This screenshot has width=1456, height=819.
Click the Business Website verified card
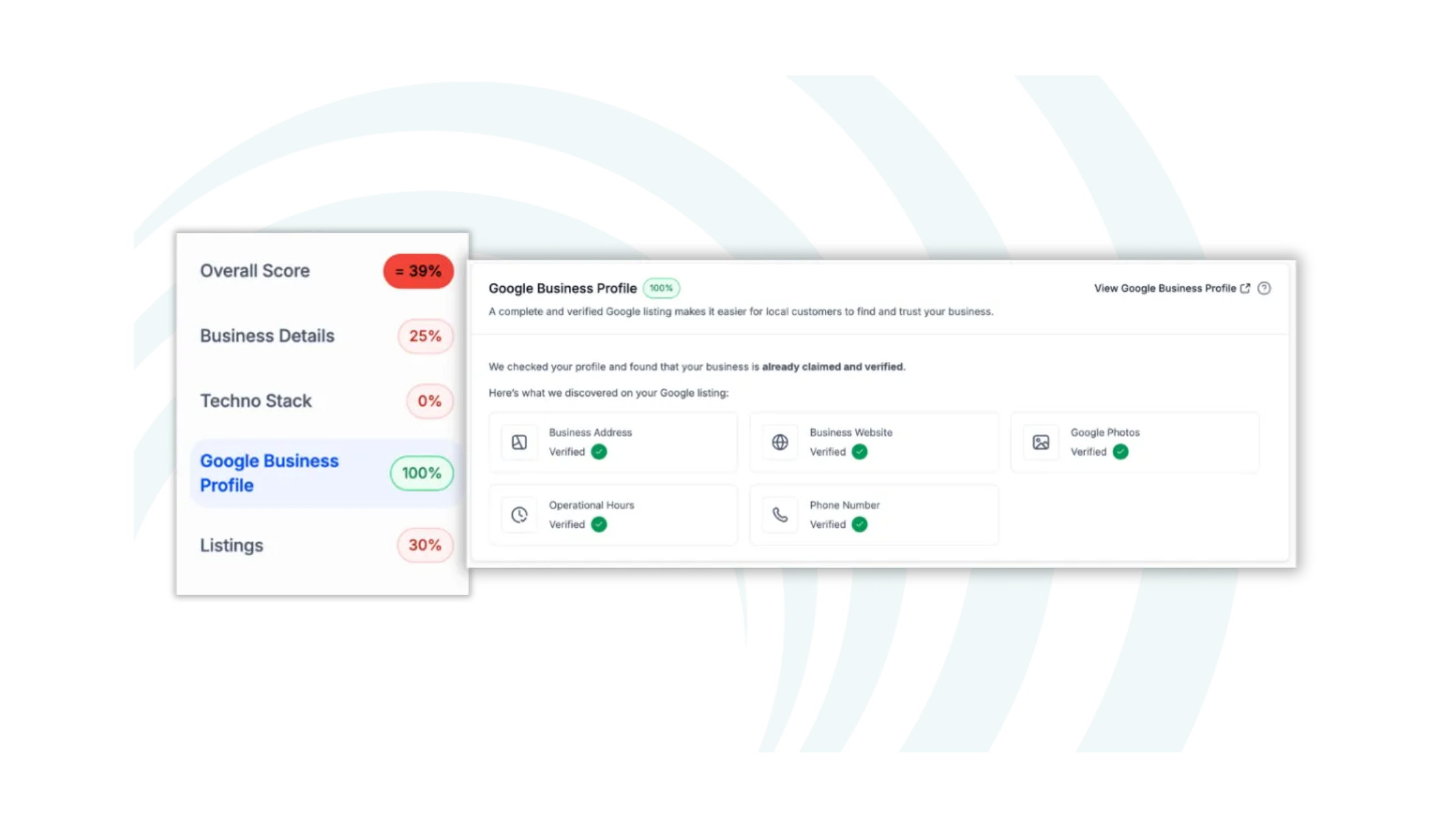pos(874,442)
